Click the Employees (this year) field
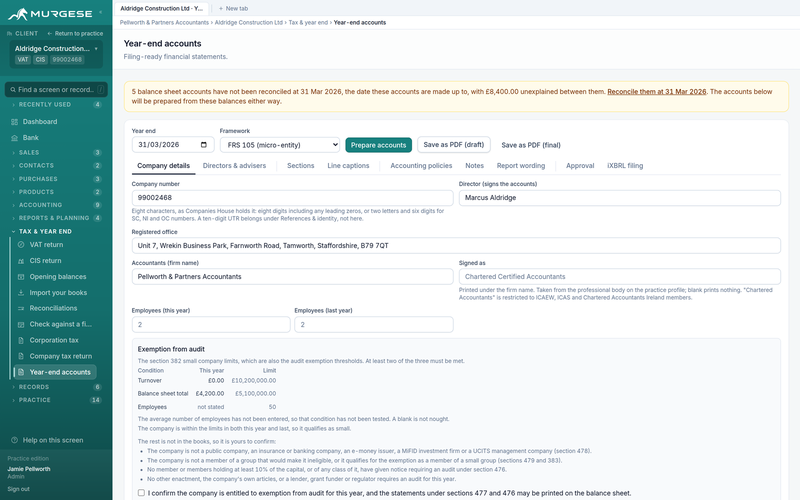This screenshot has width=800, height=500. 211,324
